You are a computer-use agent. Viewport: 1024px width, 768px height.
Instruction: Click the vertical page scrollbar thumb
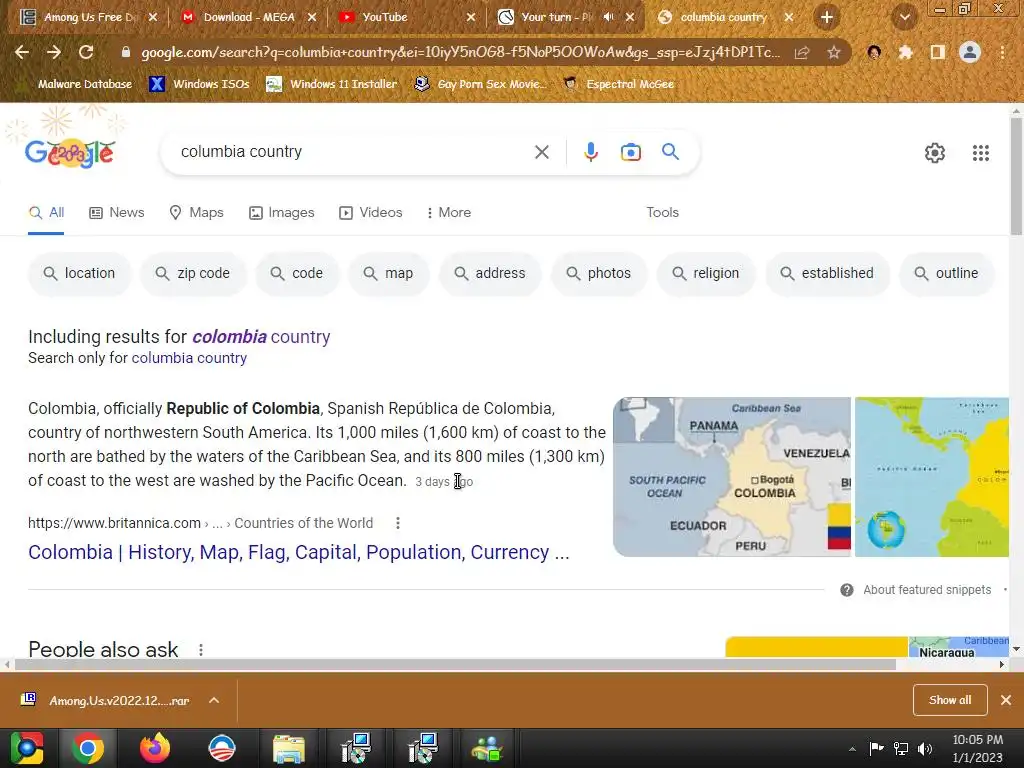pyautogui.click(x=1016, y=176)
